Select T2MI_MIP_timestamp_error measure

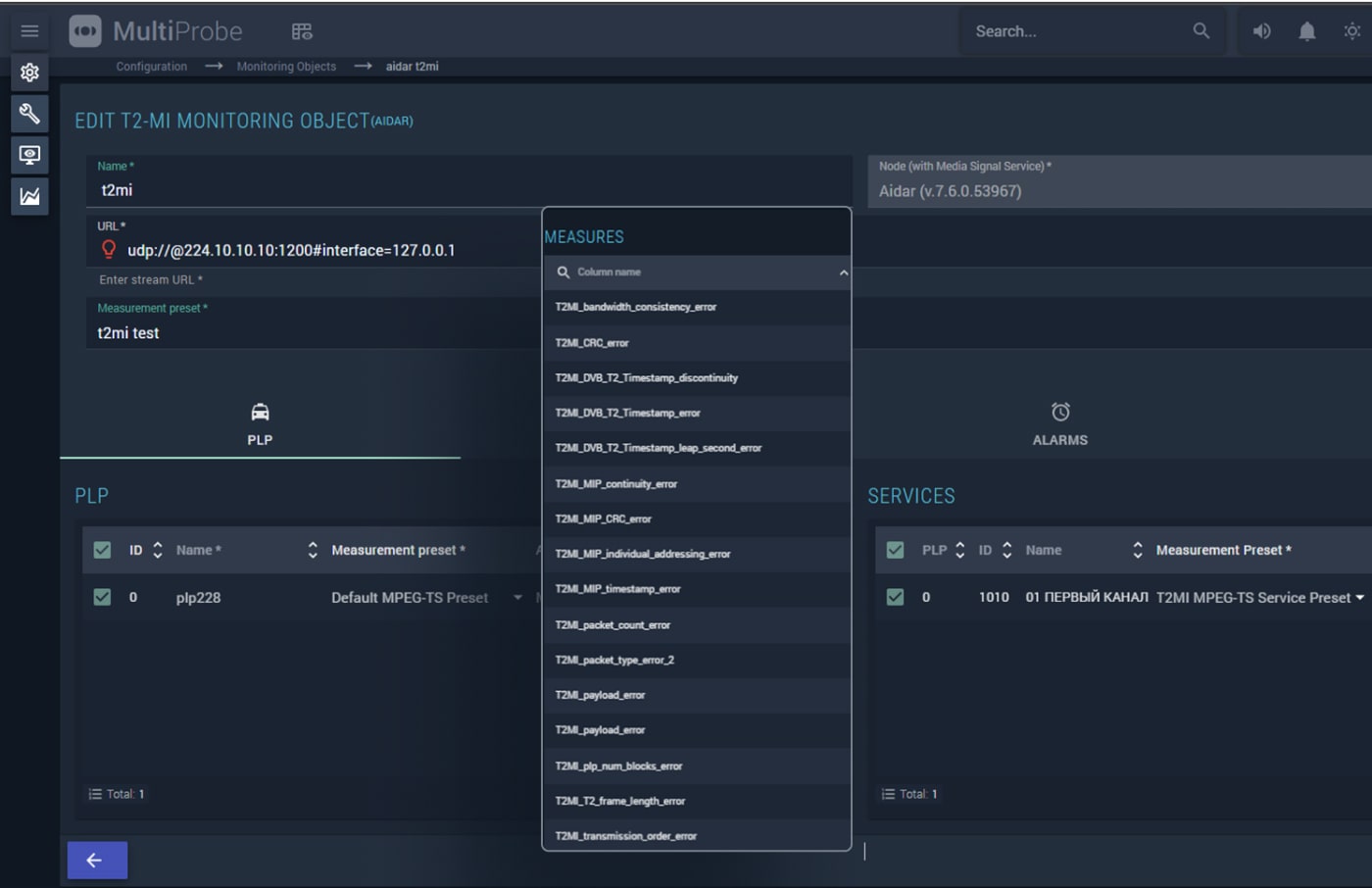pyautogui.click(x=697, y=589)
